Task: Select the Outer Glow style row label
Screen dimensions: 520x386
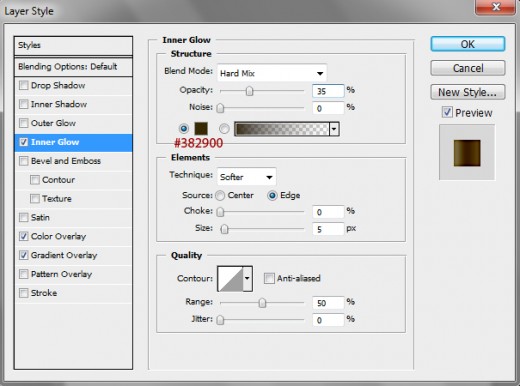Action: point(53,123)
